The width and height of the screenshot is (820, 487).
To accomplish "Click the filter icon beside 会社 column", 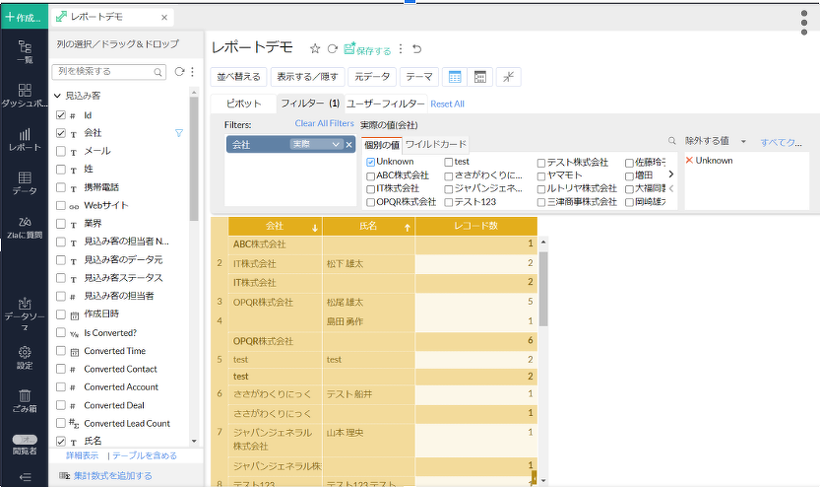I will pyautogui.click(x=179, y=132).
